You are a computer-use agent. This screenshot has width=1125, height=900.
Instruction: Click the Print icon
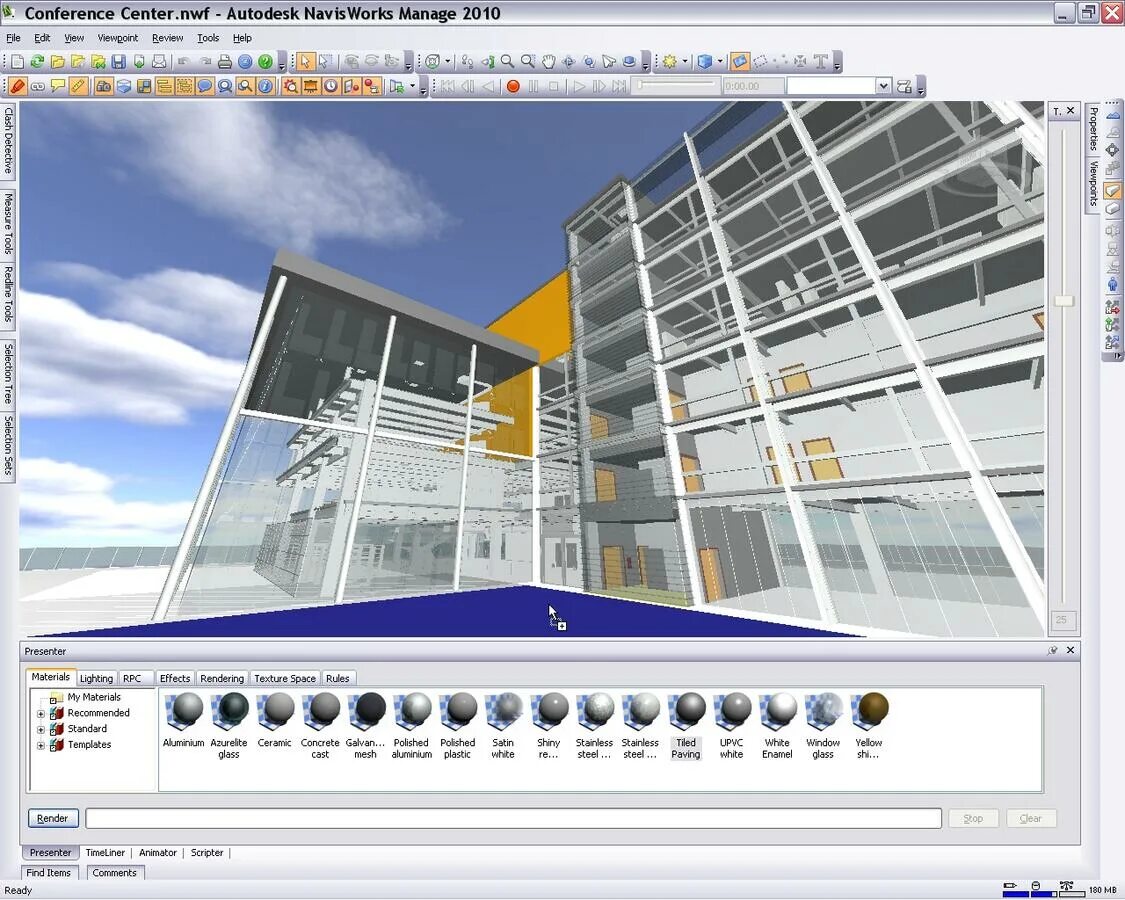coord(225,62)
